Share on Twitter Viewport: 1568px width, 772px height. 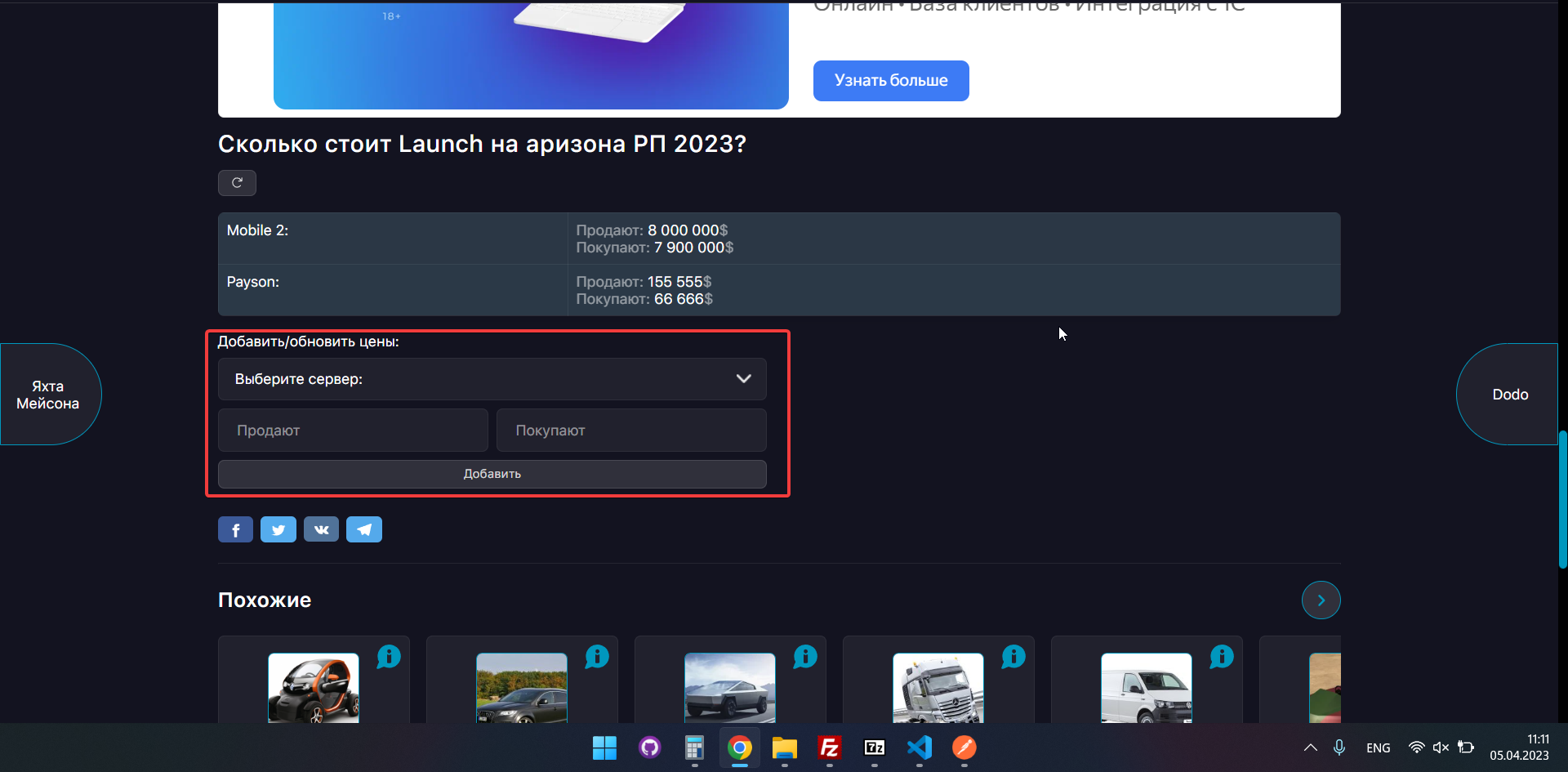278,530
